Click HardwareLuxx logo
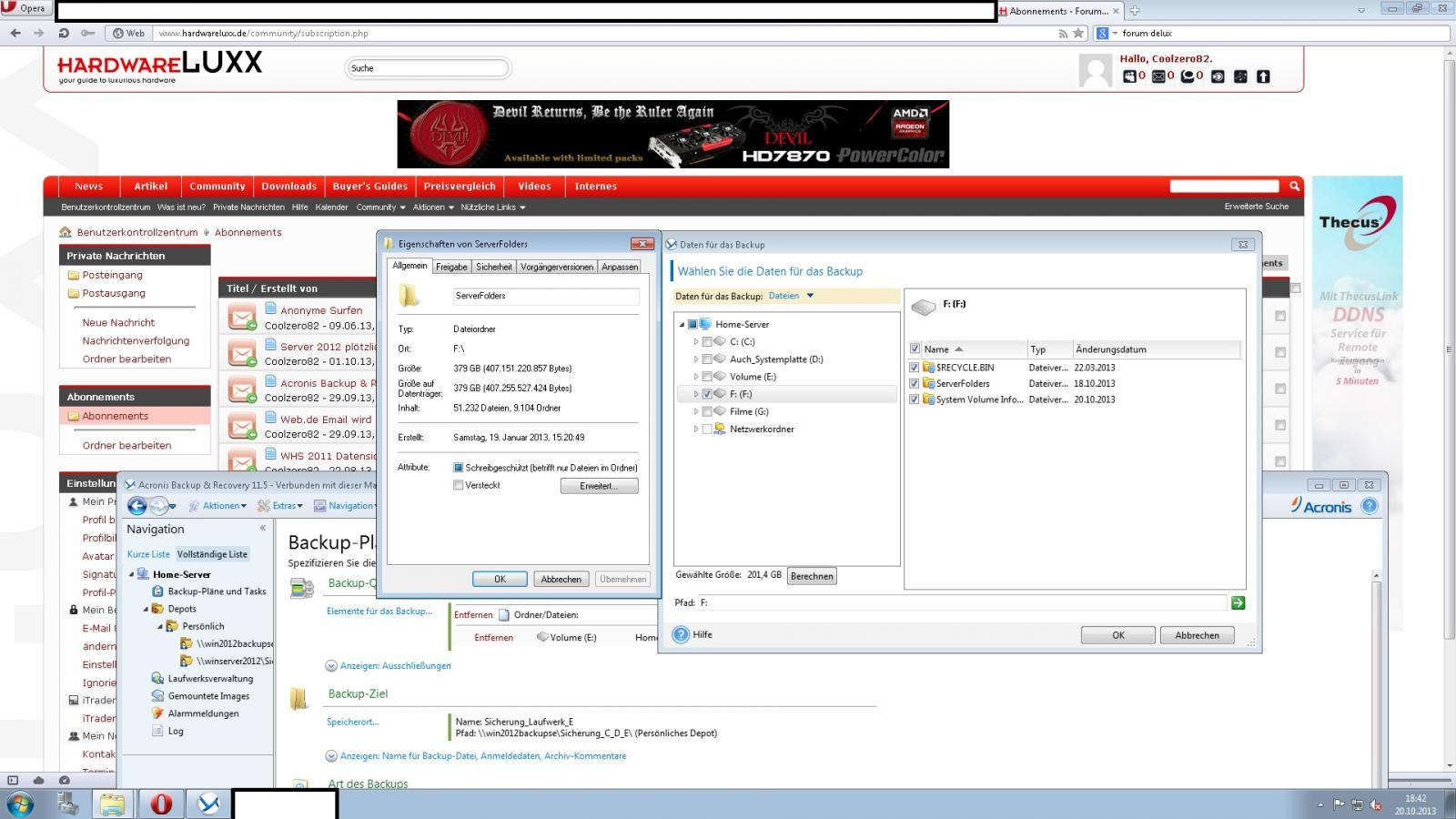Image resolution: width=1456 pixels, height=819 pixels. point(159,66)
